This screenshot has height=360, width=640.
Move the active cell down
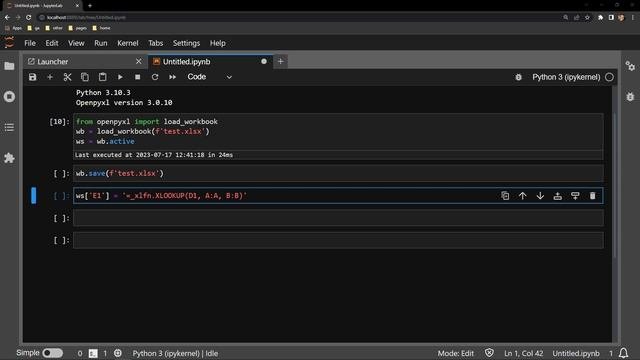(x=540, y=196)
